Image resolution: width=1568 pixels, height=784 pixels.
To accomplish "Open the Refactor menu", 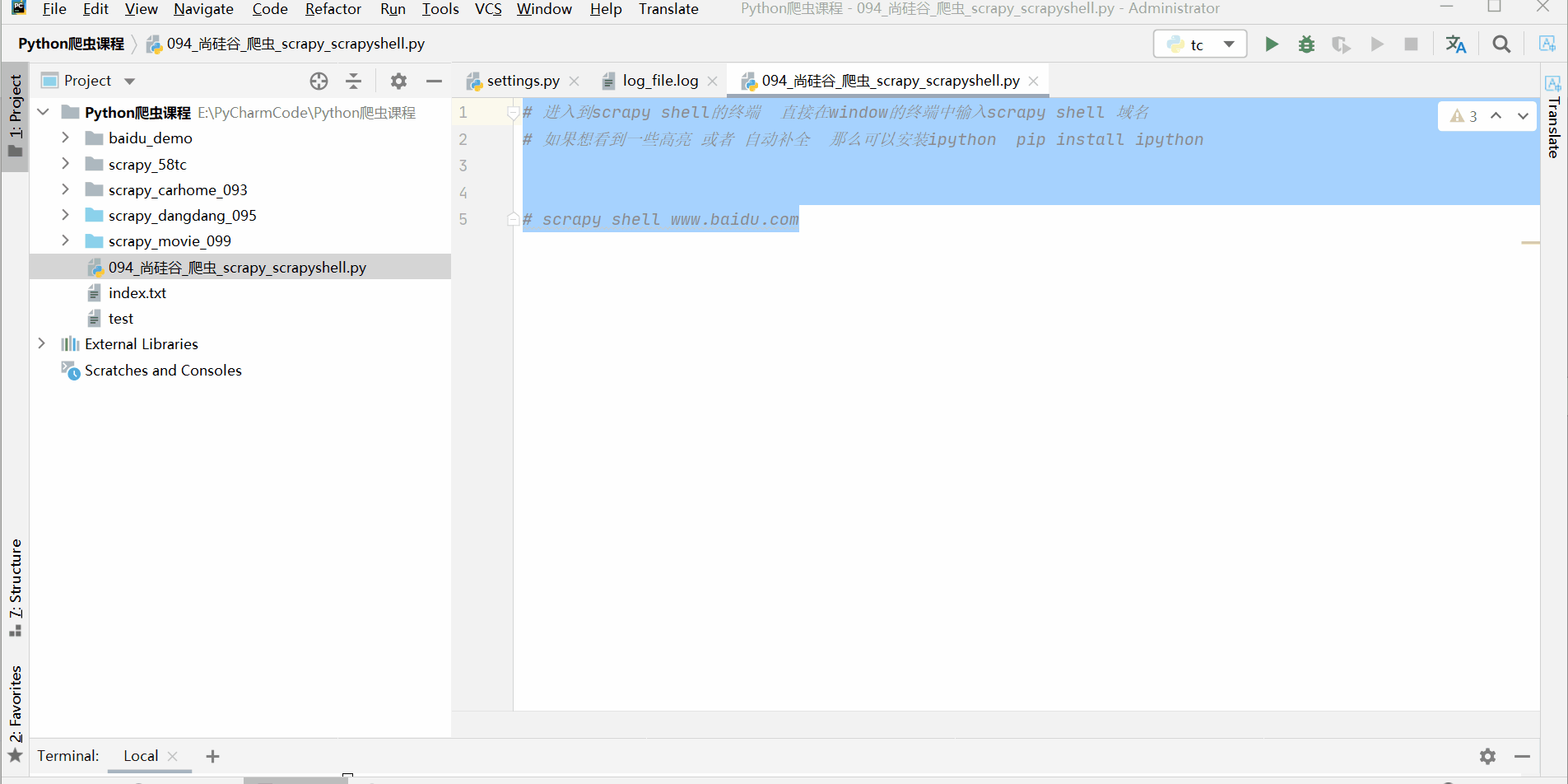I will (x=333, y=9).
